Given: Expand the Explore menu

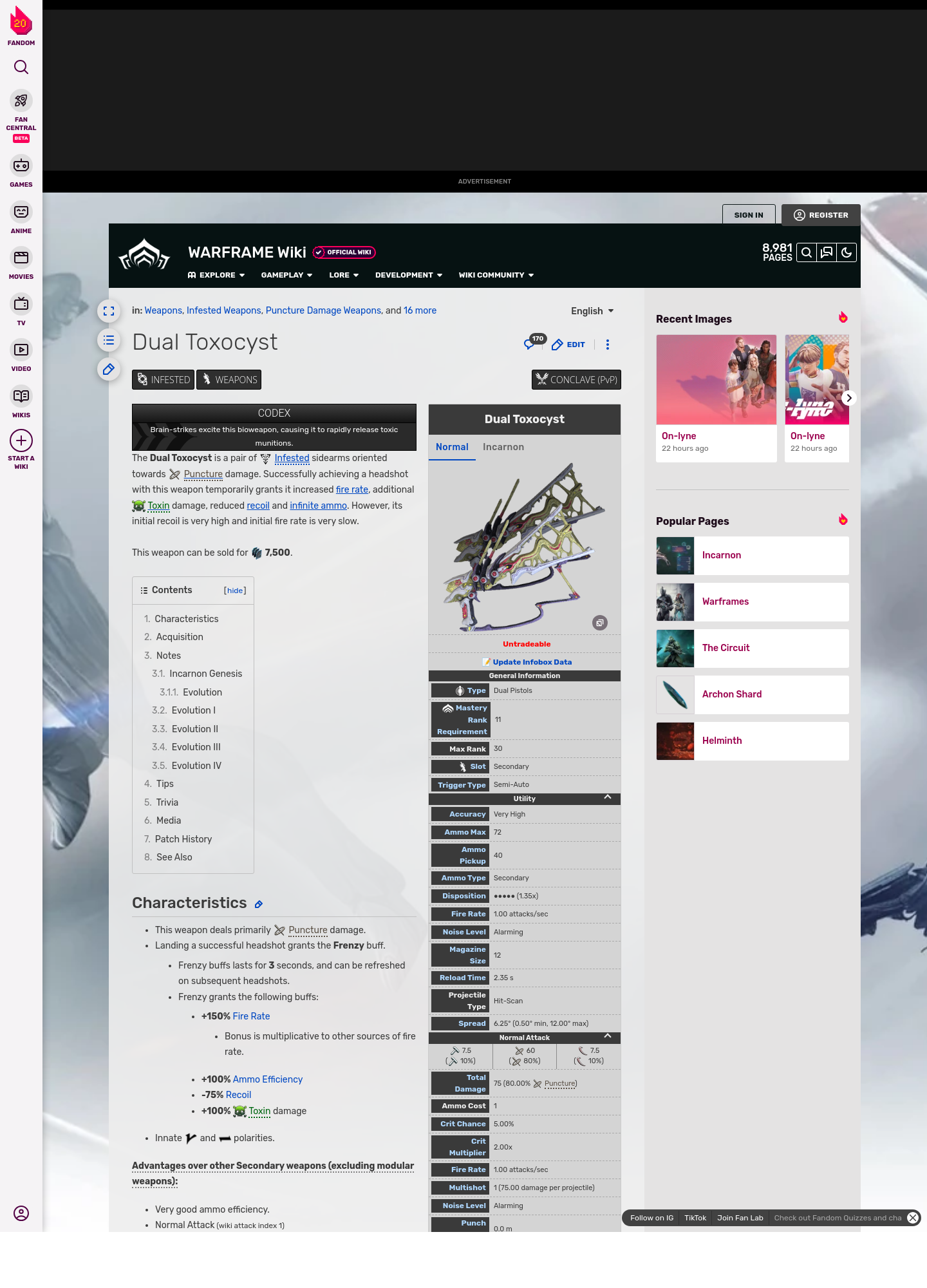Looking at the screenshot, I should click(x=216, y=275).
